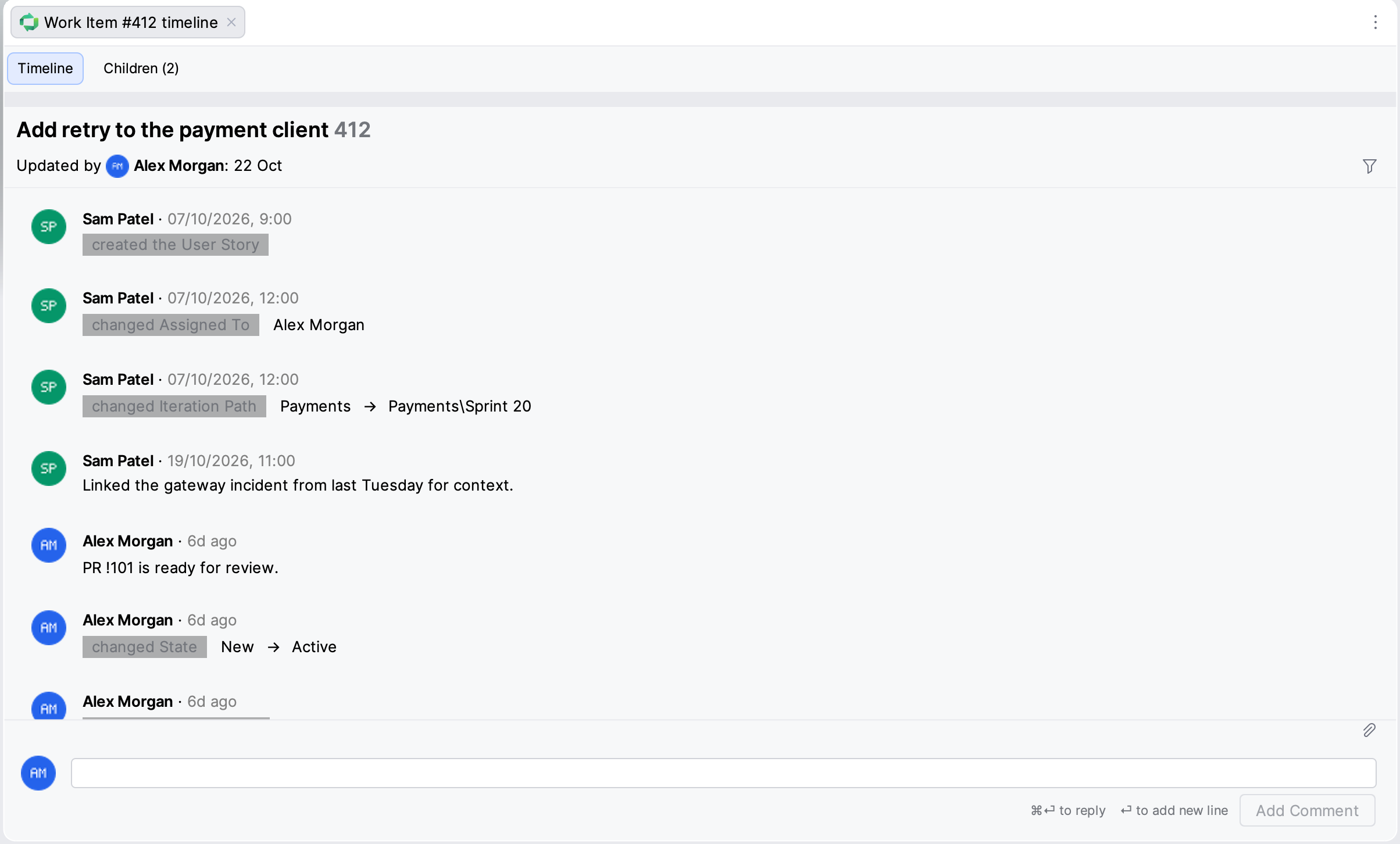Click 'Alex Morgan' assigned-to value
The image size is (1400, 844).
[319, 325]
